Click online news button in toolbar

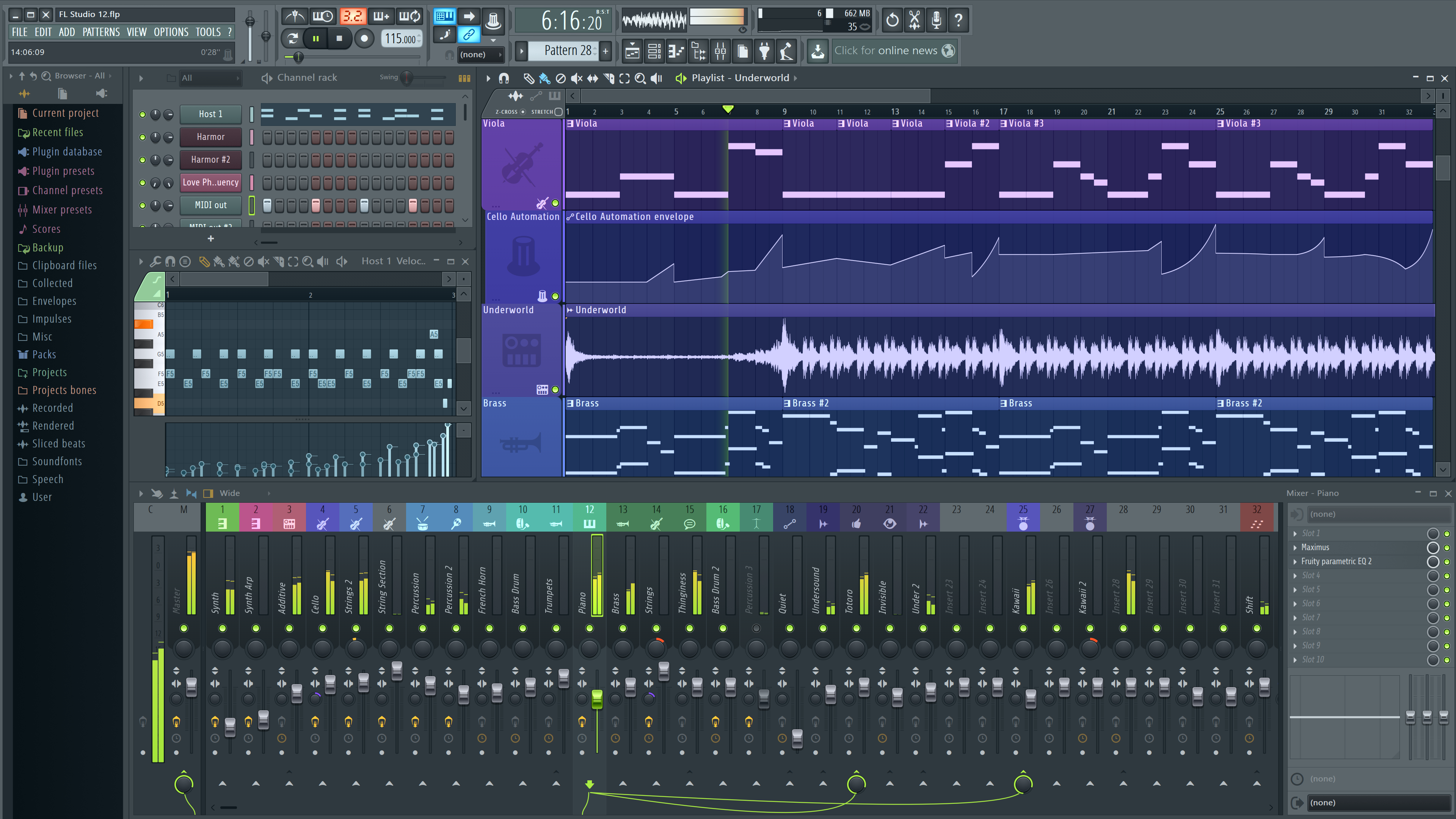click(x=893, y=51)
